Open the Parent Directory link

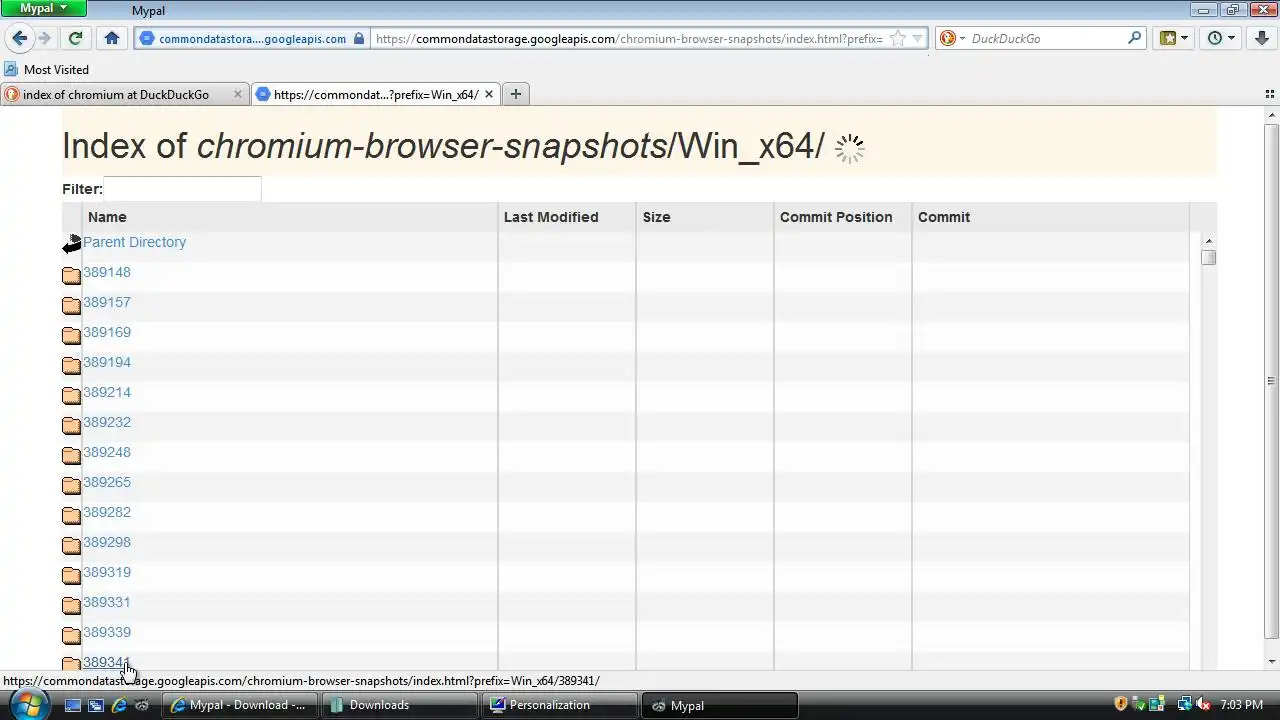(134, 242)
